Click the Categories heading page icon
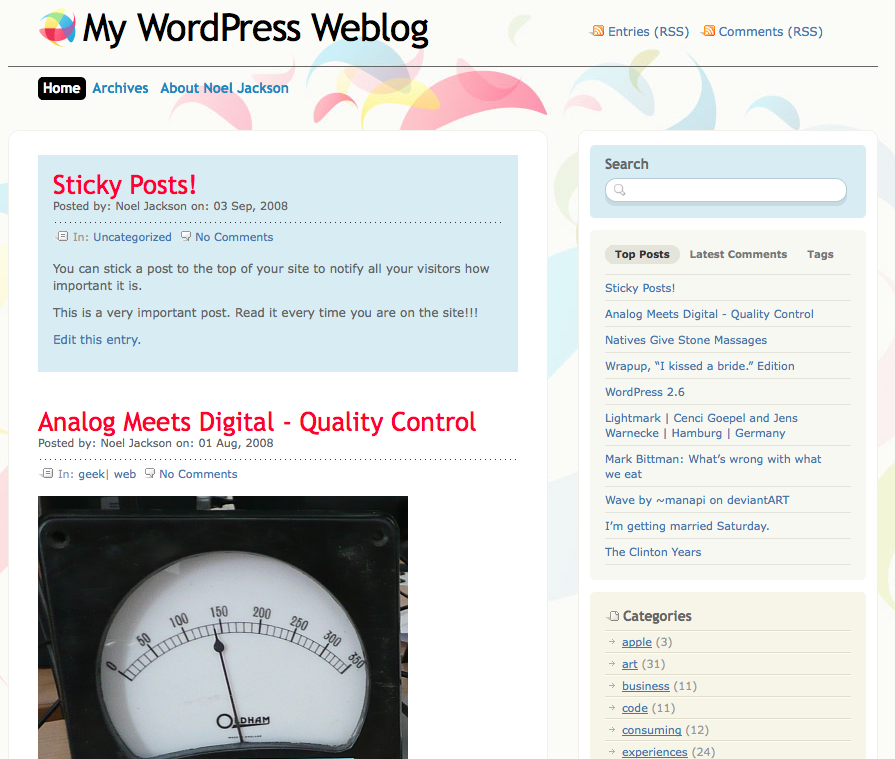The width and height of the screenshot is (895, 759). coord(614,616)
